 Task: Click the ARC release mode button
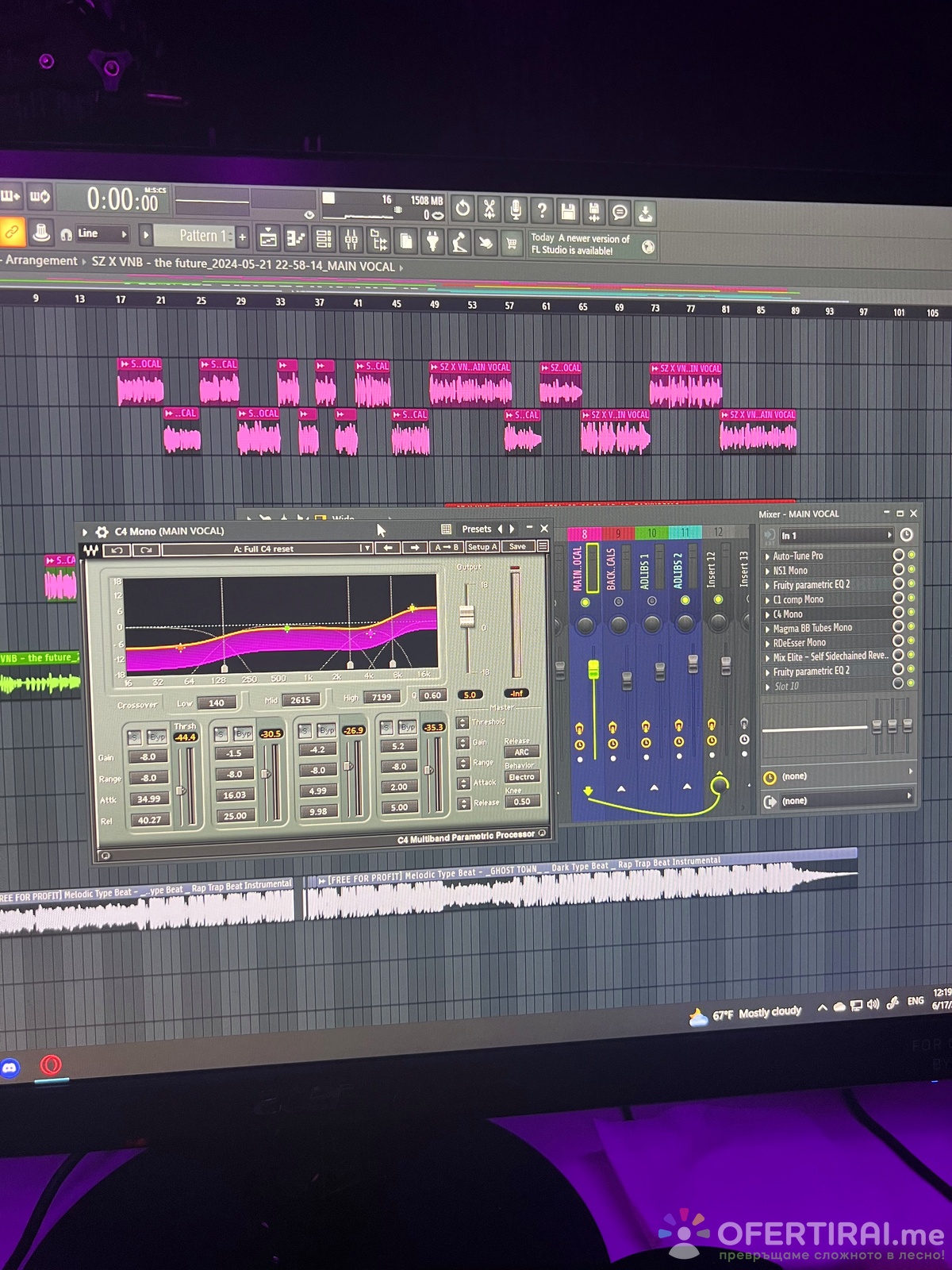coord(521,752)
